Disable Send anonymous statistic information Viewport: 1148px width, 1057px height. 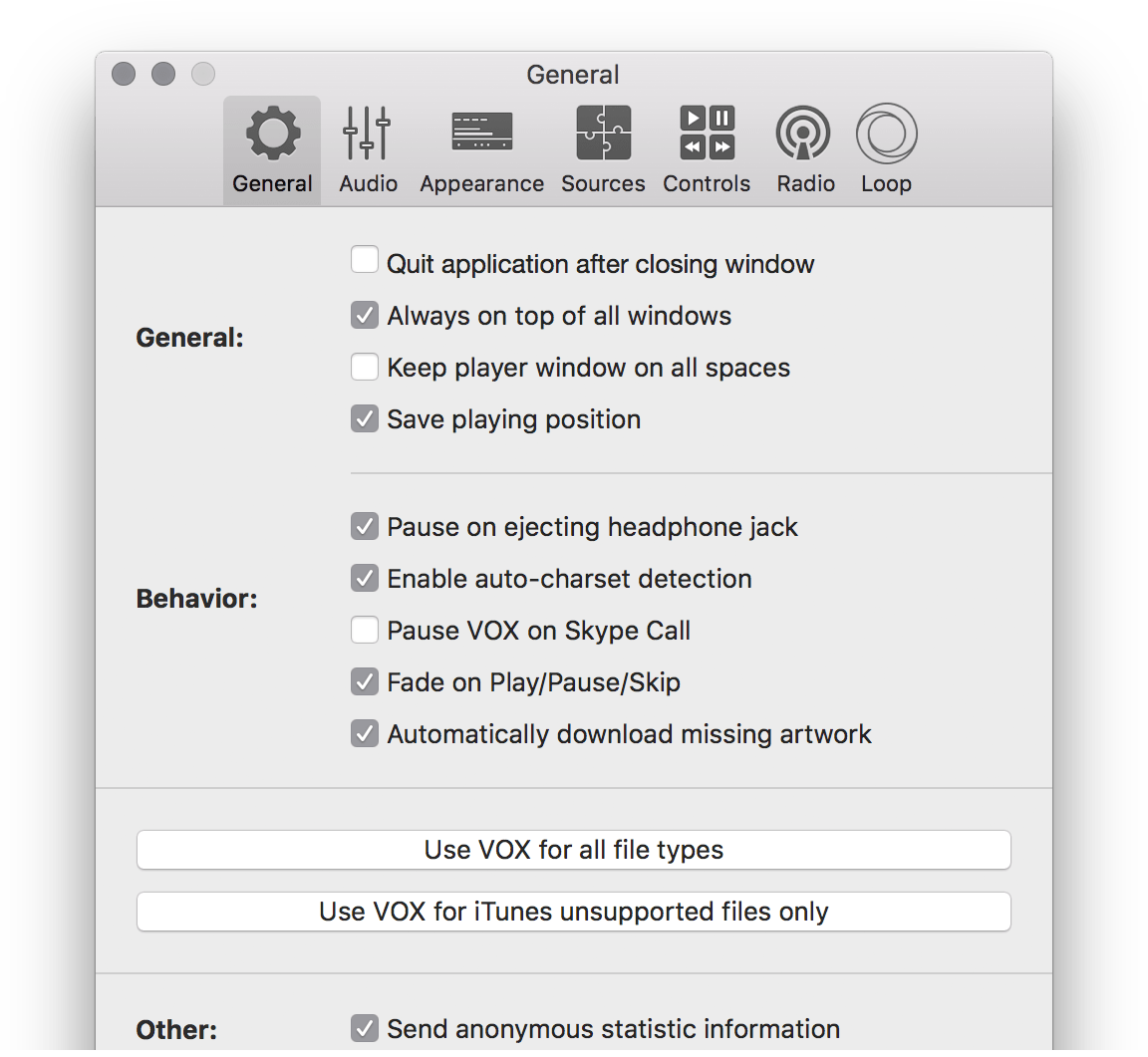[365, 1029]
